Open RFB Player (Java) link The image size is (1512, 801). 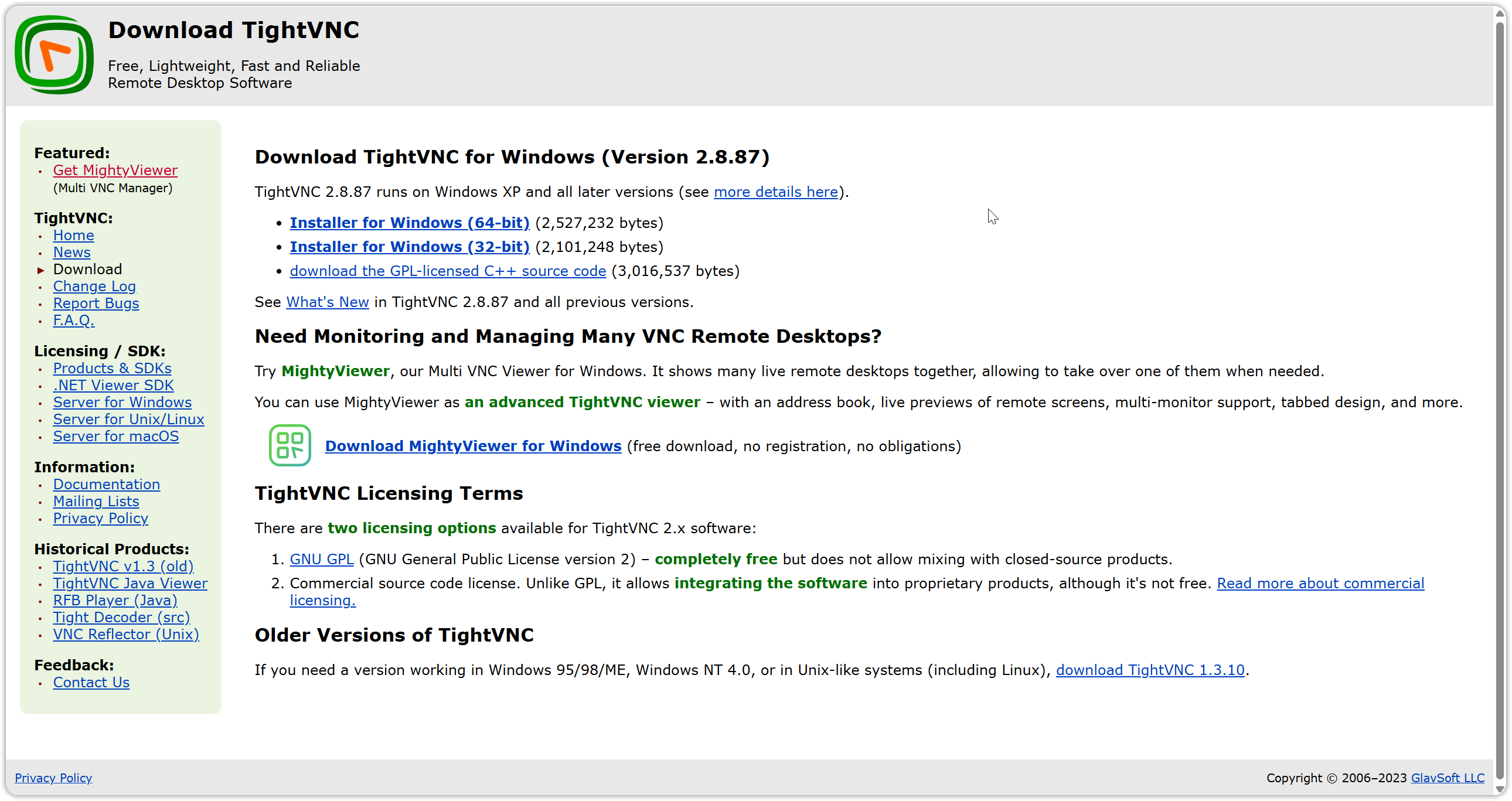tap(115, 601)
